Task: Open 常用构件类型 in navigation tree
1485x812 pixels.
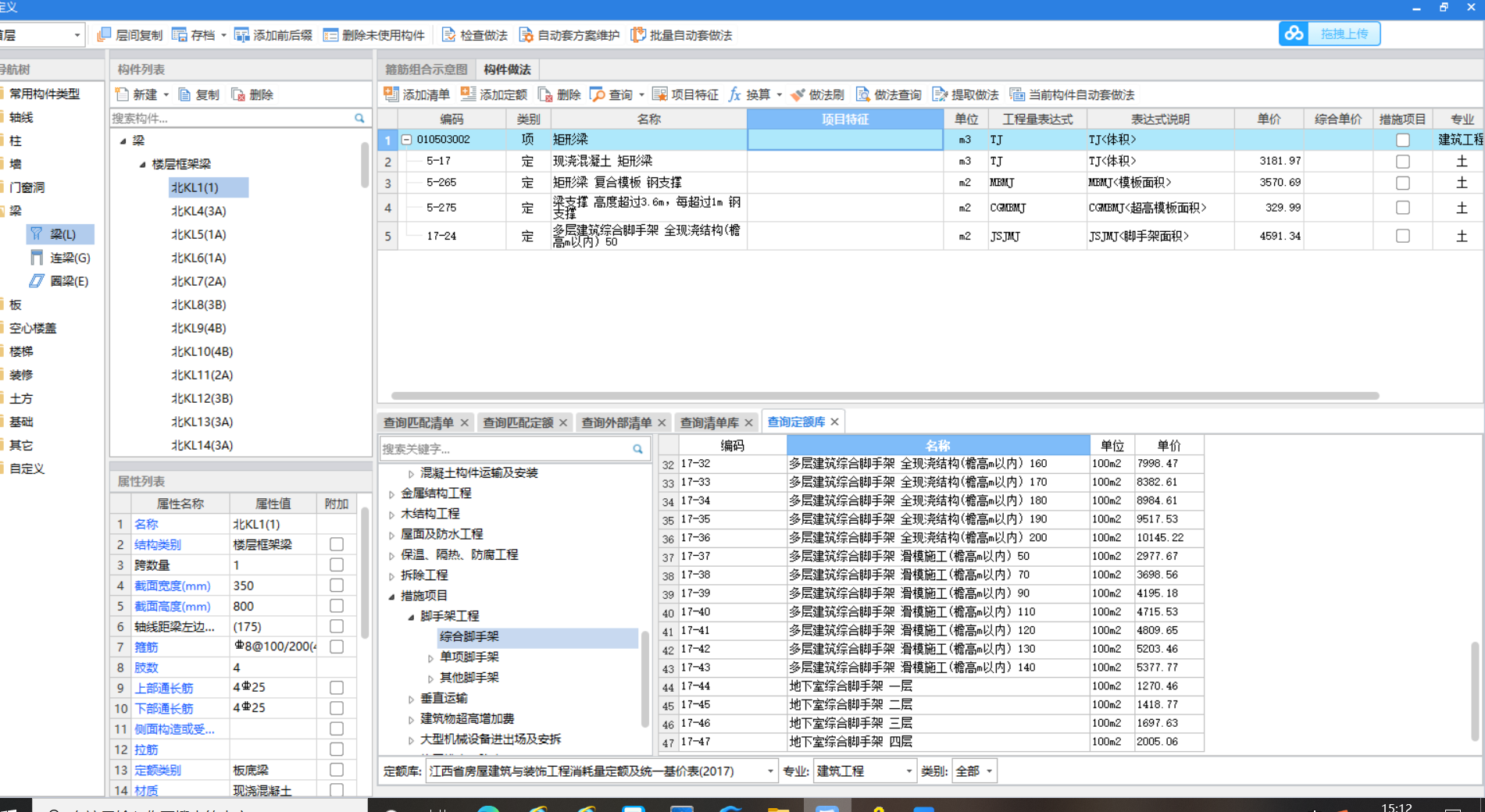Action: pos(45,94)
